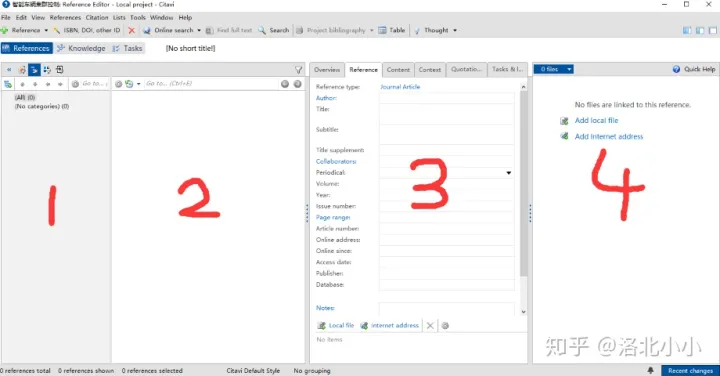The height and width of the screenshot is (376, 720).
Task: Add reference by ISBN, DOI, other ID
Action: 87,30
